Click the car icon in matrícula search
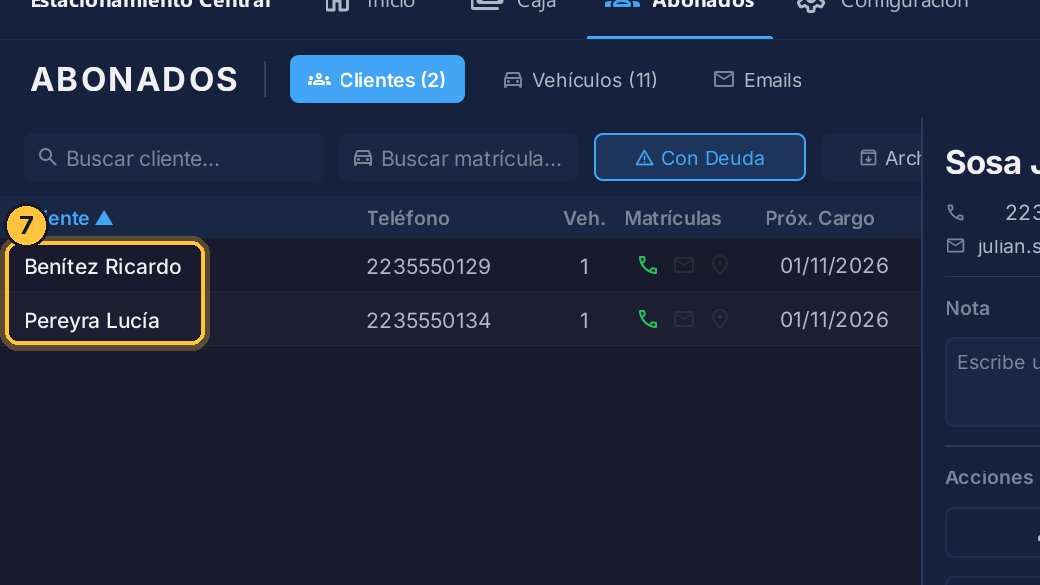Viewport: 1040px width, 585px height. (x=362, y=158)
